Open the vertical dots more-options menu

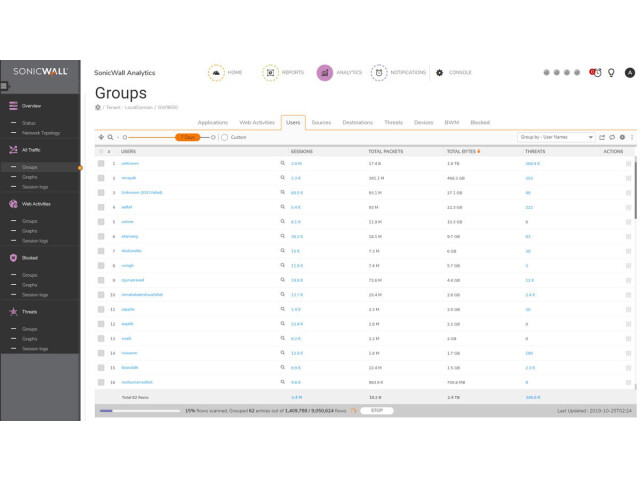coord(632,137)
